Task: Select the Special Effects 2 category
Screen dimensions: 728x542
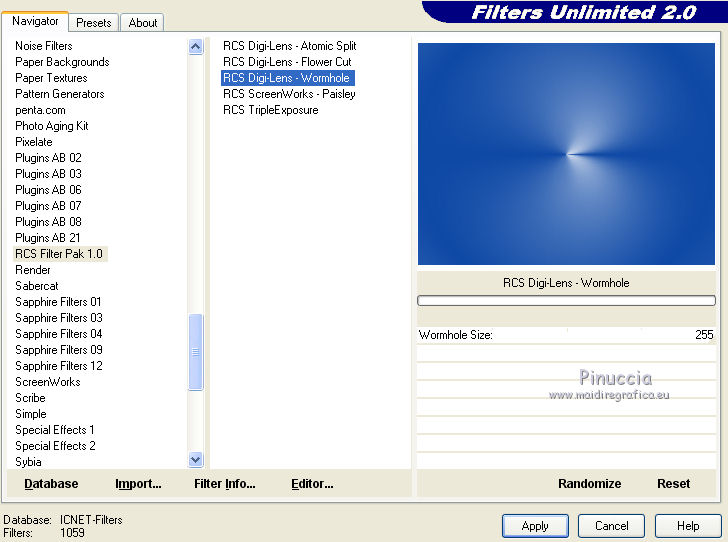Action: [55, 446]
